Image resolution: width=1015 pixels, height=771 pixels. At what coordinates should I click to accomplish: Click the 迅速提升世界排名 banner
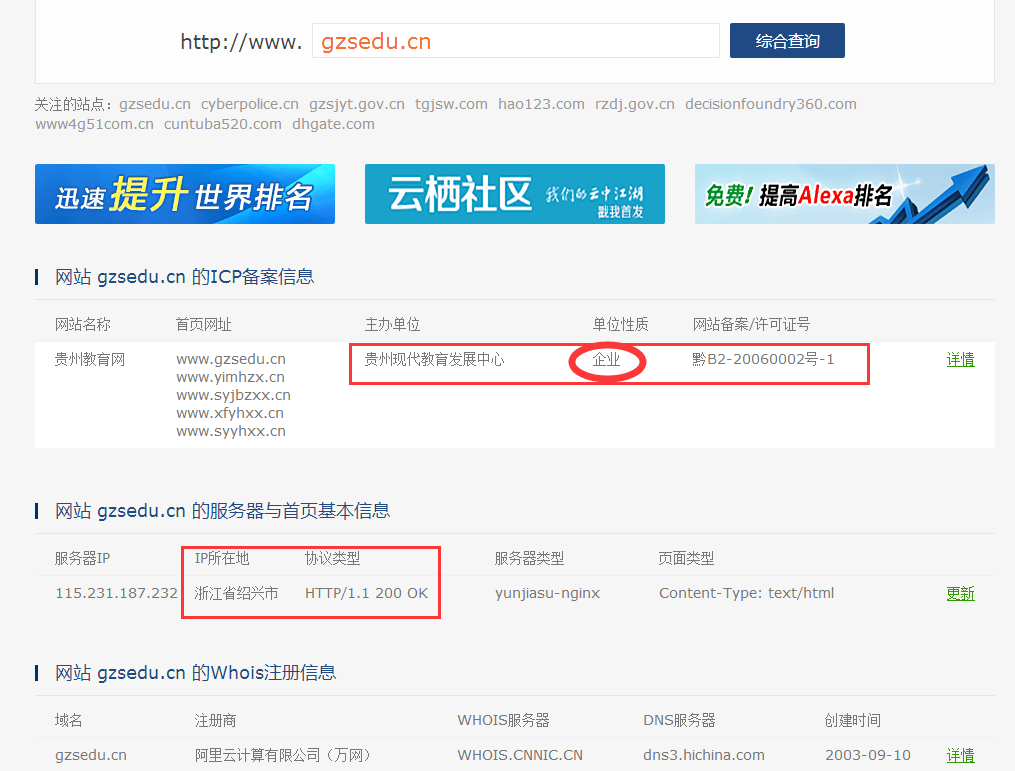(x=185, y=194)
